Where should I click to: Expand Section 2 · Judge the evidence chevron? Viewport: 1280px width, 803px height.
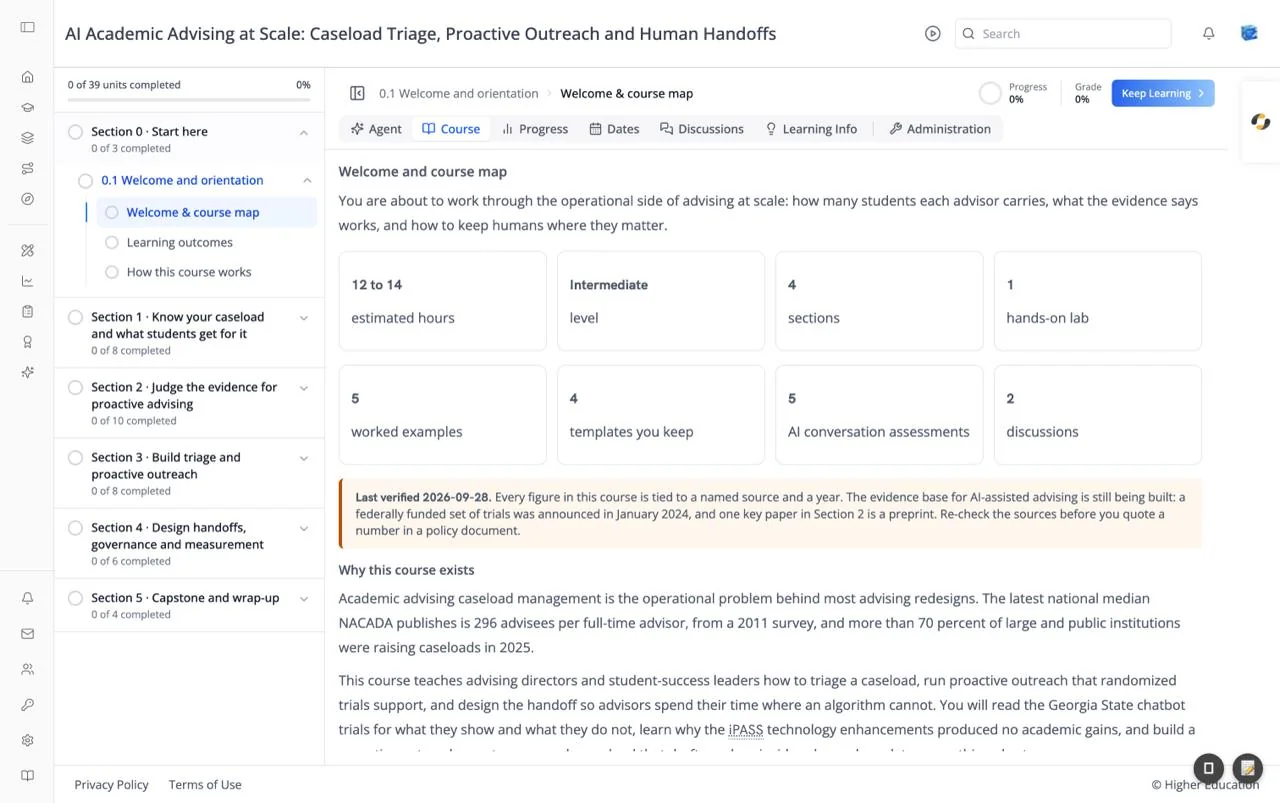(x=304, y=388)
